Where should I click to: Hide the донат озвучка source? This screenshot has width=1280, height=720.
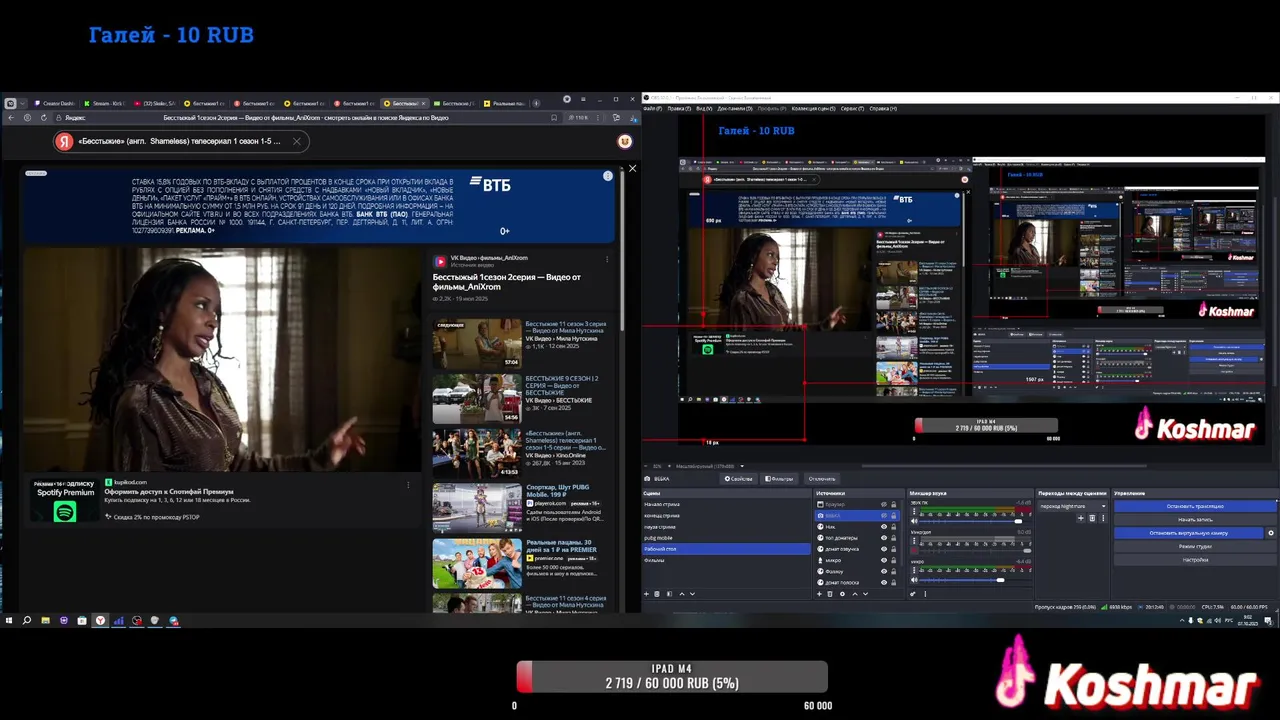click(884, 549)
